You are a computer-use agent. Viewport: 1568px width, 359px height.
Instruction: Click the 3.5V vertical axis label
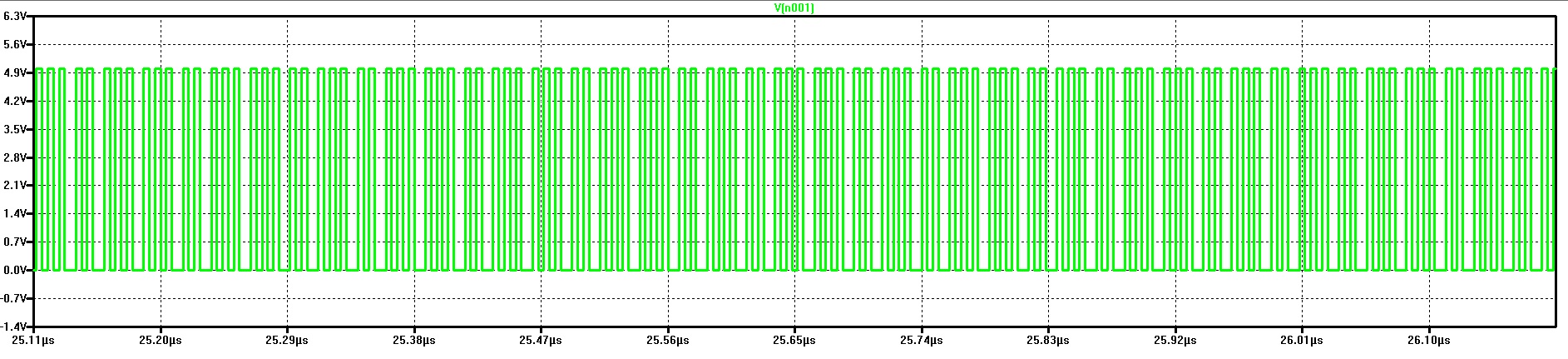click(17, 129)
